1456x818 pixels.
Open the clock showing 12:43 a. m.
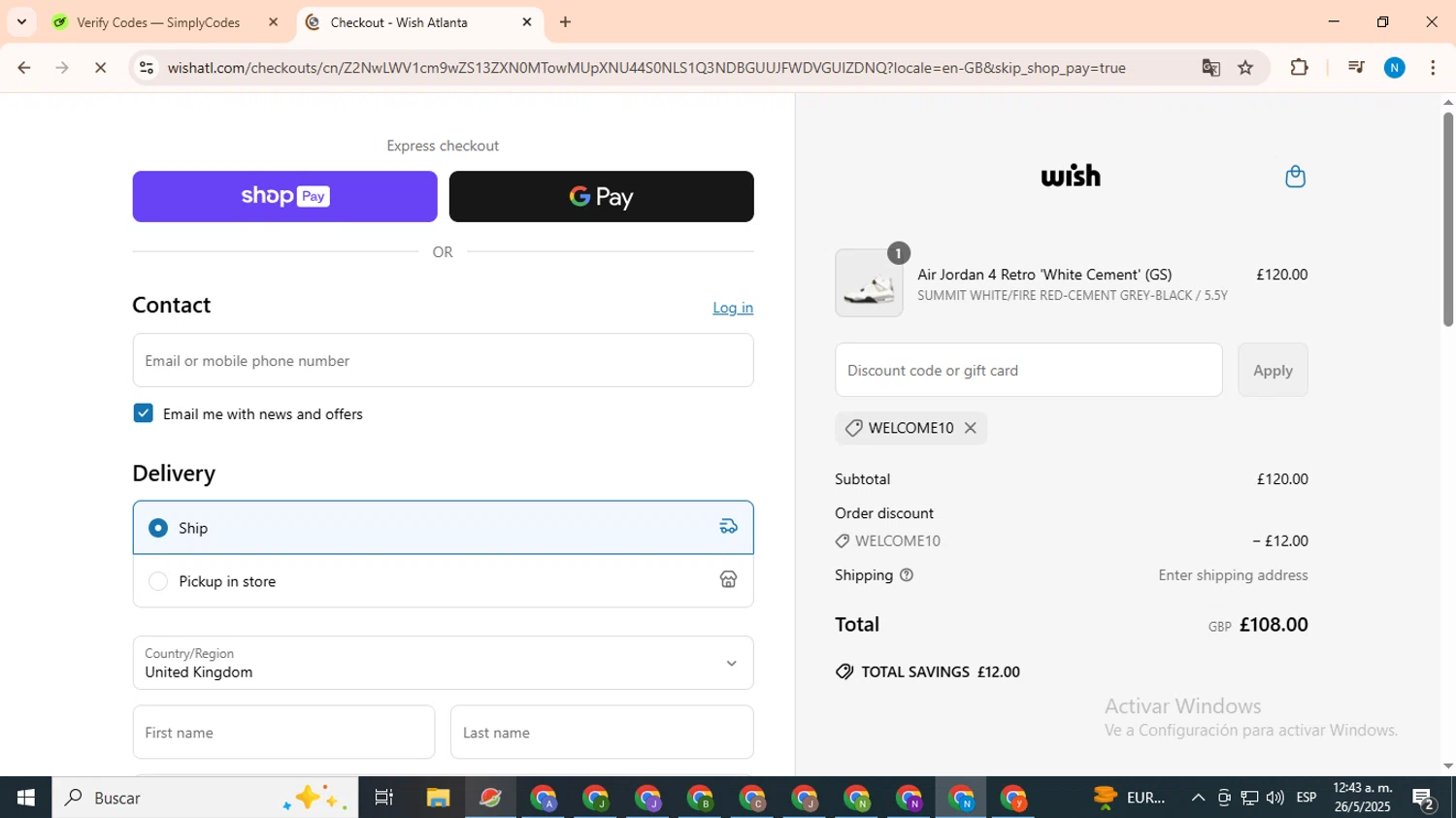tap(1363, 798)
